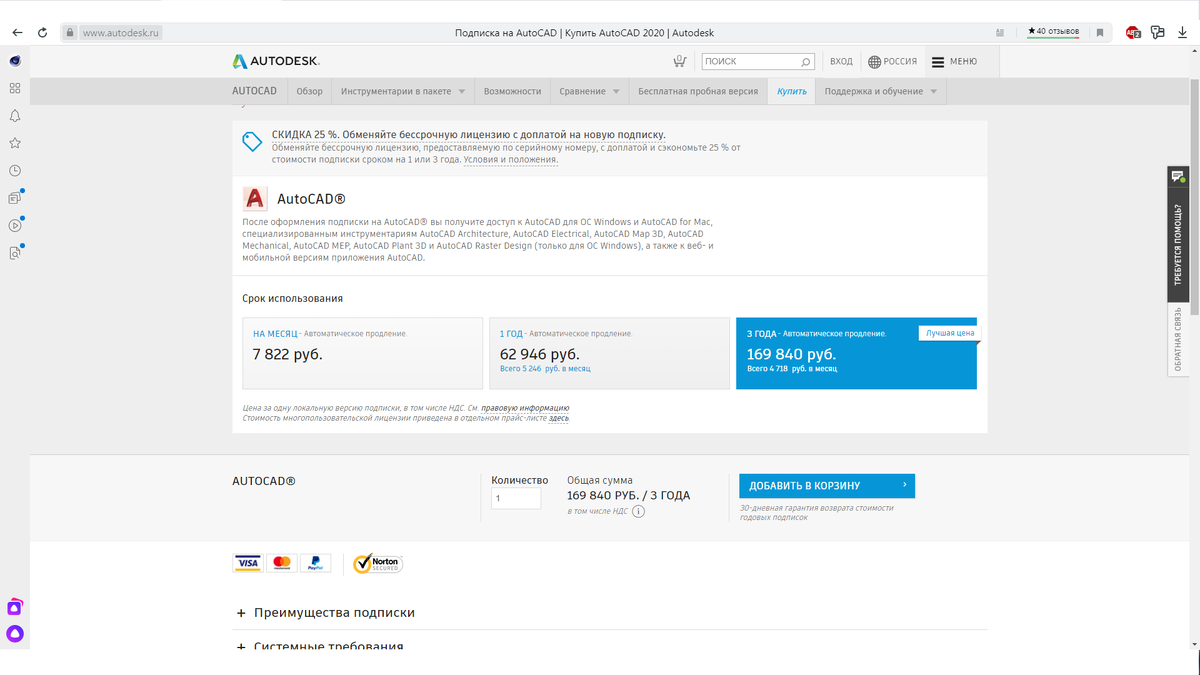Open the Россия region selector

coord(892,62)
